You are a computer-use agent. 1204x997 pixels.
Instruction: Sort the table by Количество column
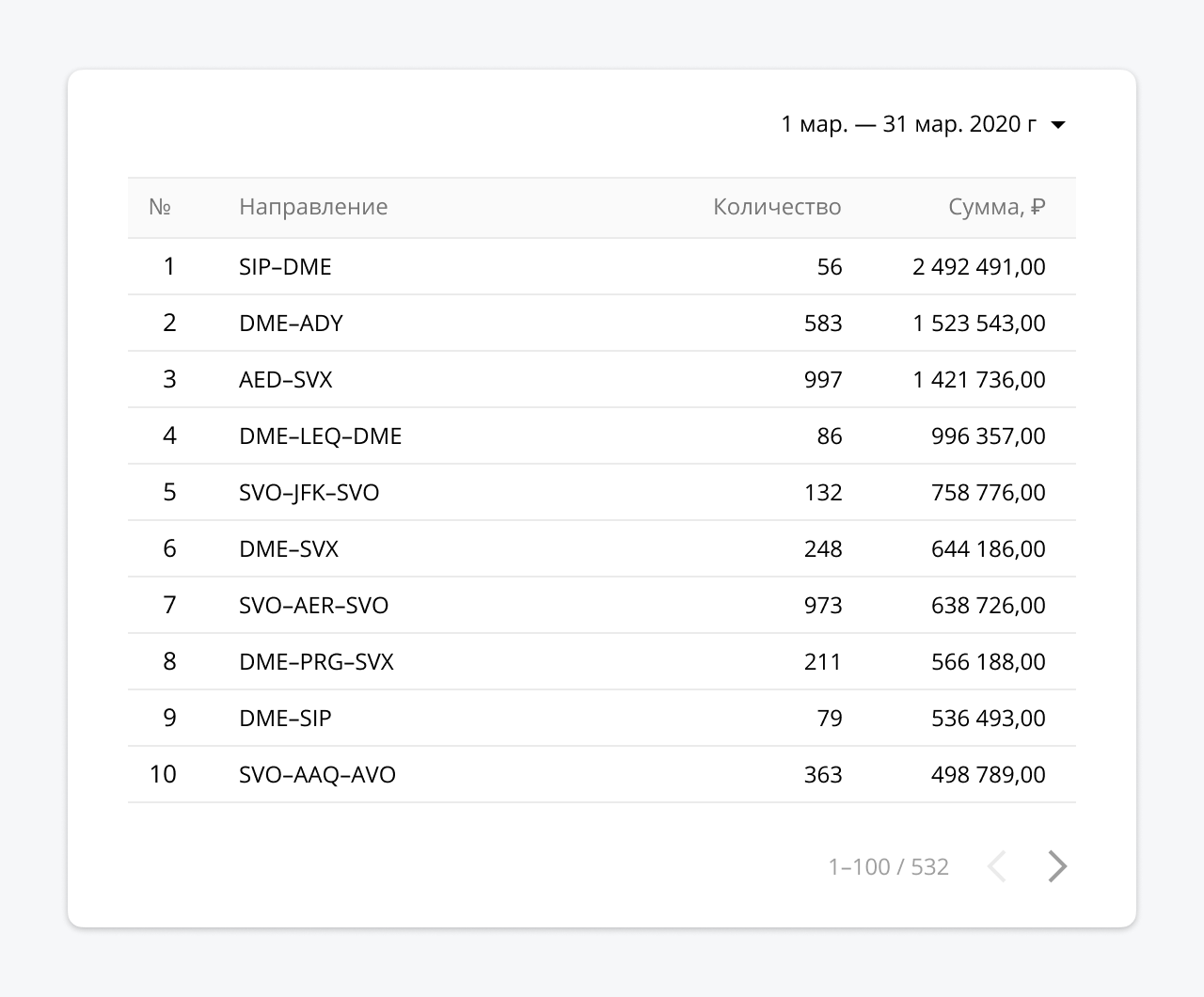tap(776, 207)
